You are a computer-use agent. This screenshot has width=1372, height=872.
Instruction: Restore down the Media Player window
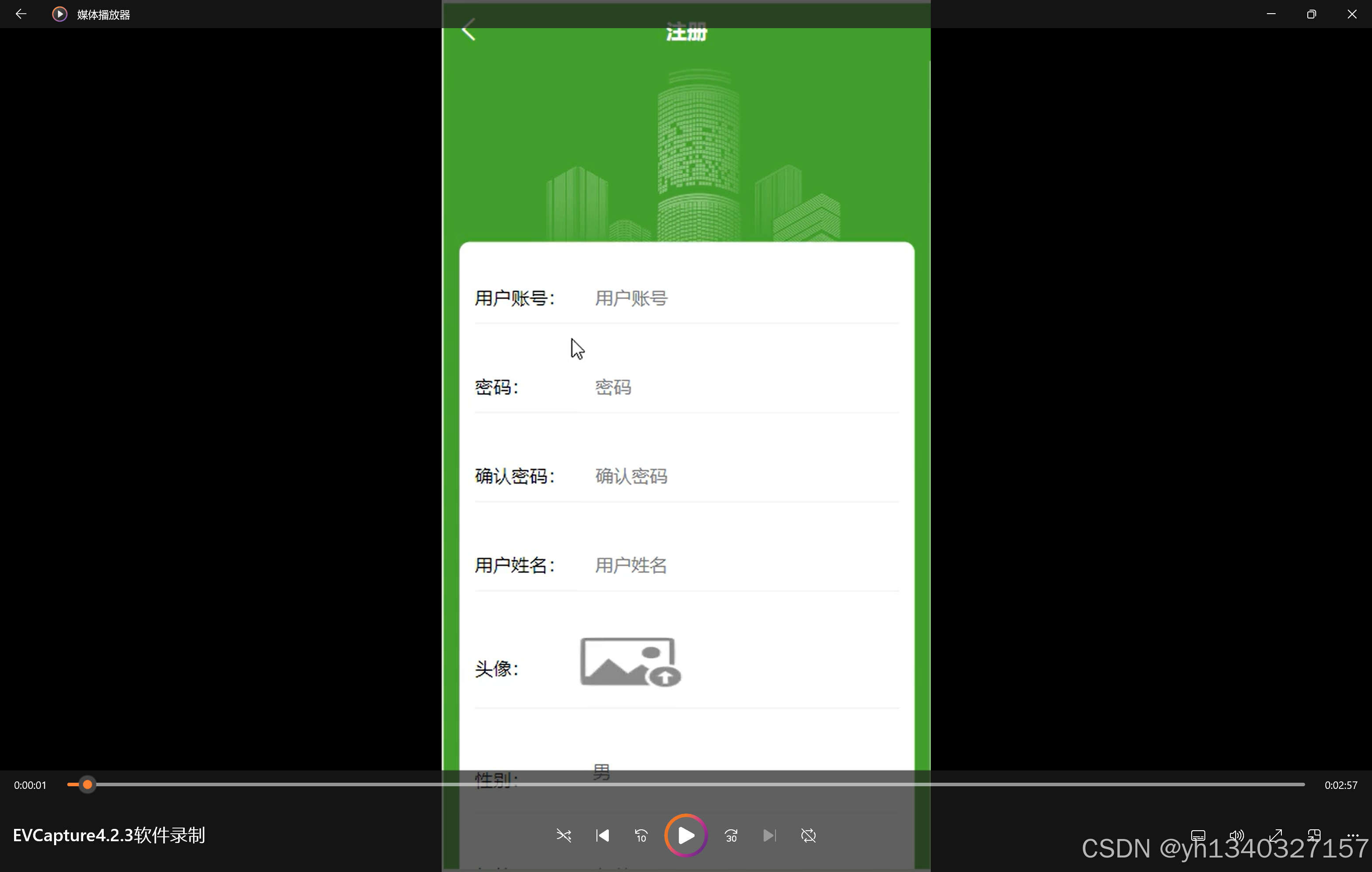(x=1312, y=14)
